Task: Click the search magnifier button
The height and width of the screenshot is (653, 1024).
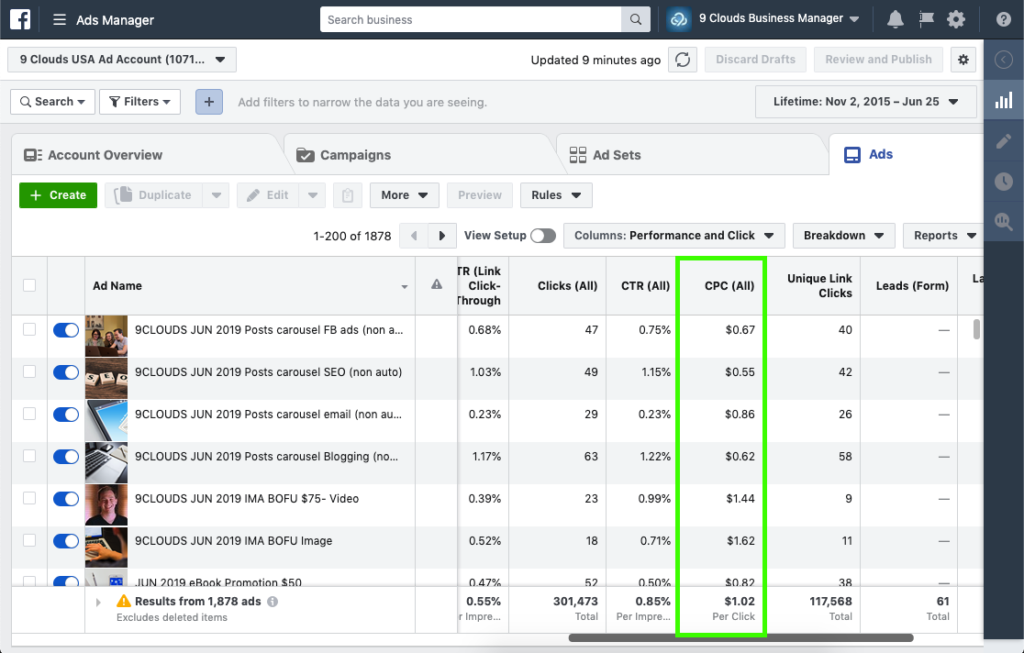Action: pos(635,20)
